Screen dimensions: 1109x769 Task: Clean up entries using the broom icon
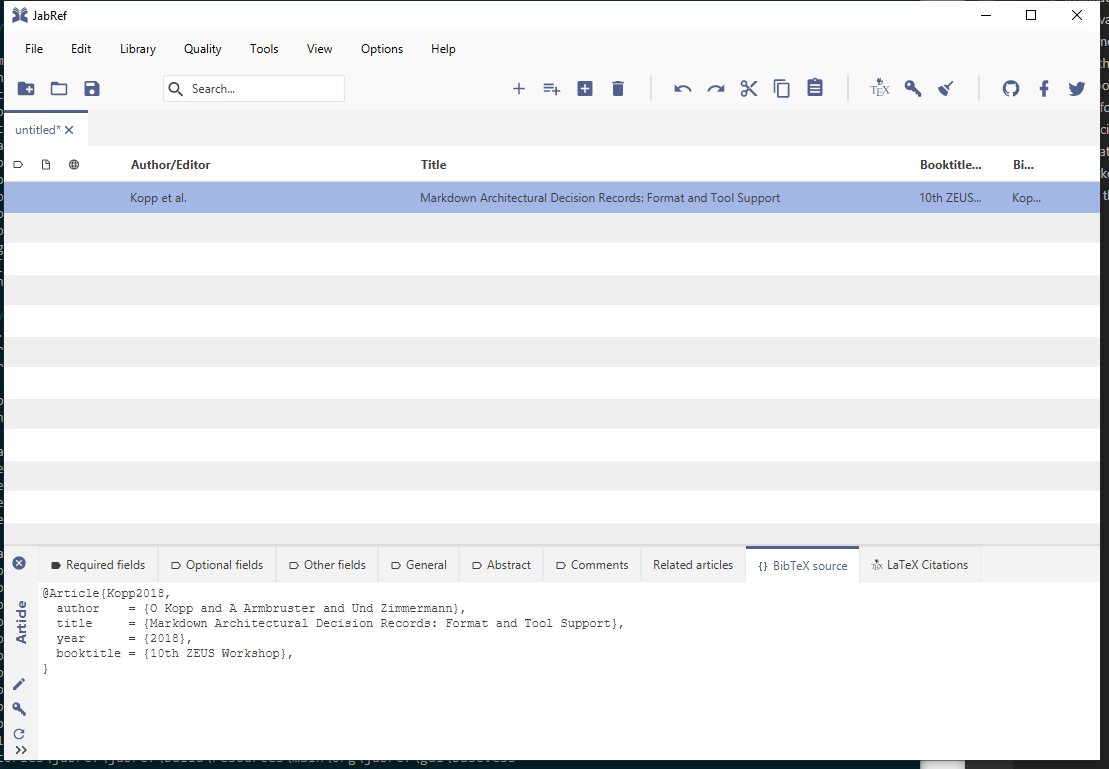coord(945,88)
